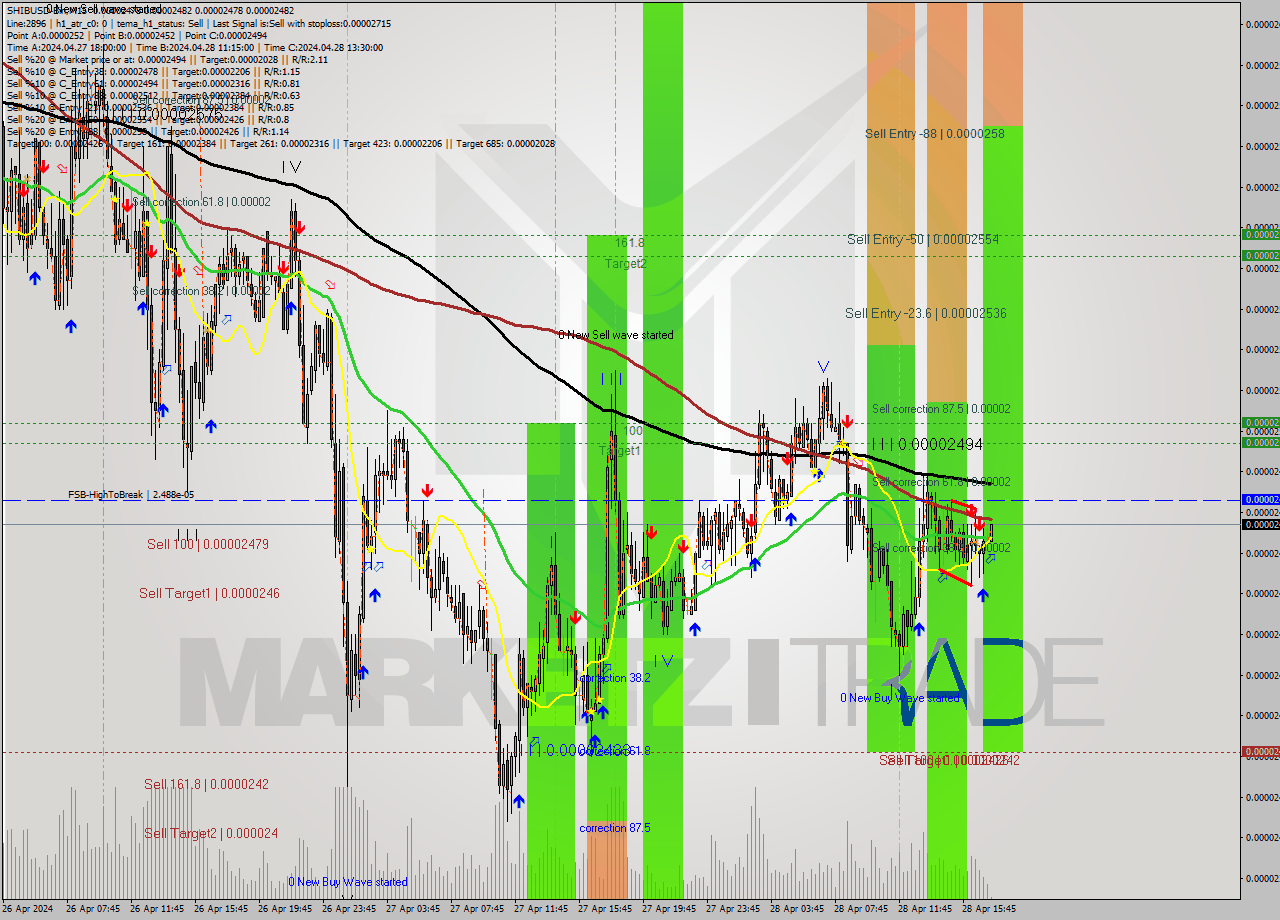
Task: Click '26 Apr 19:45' on the time axis
Action: click(287, 909)
